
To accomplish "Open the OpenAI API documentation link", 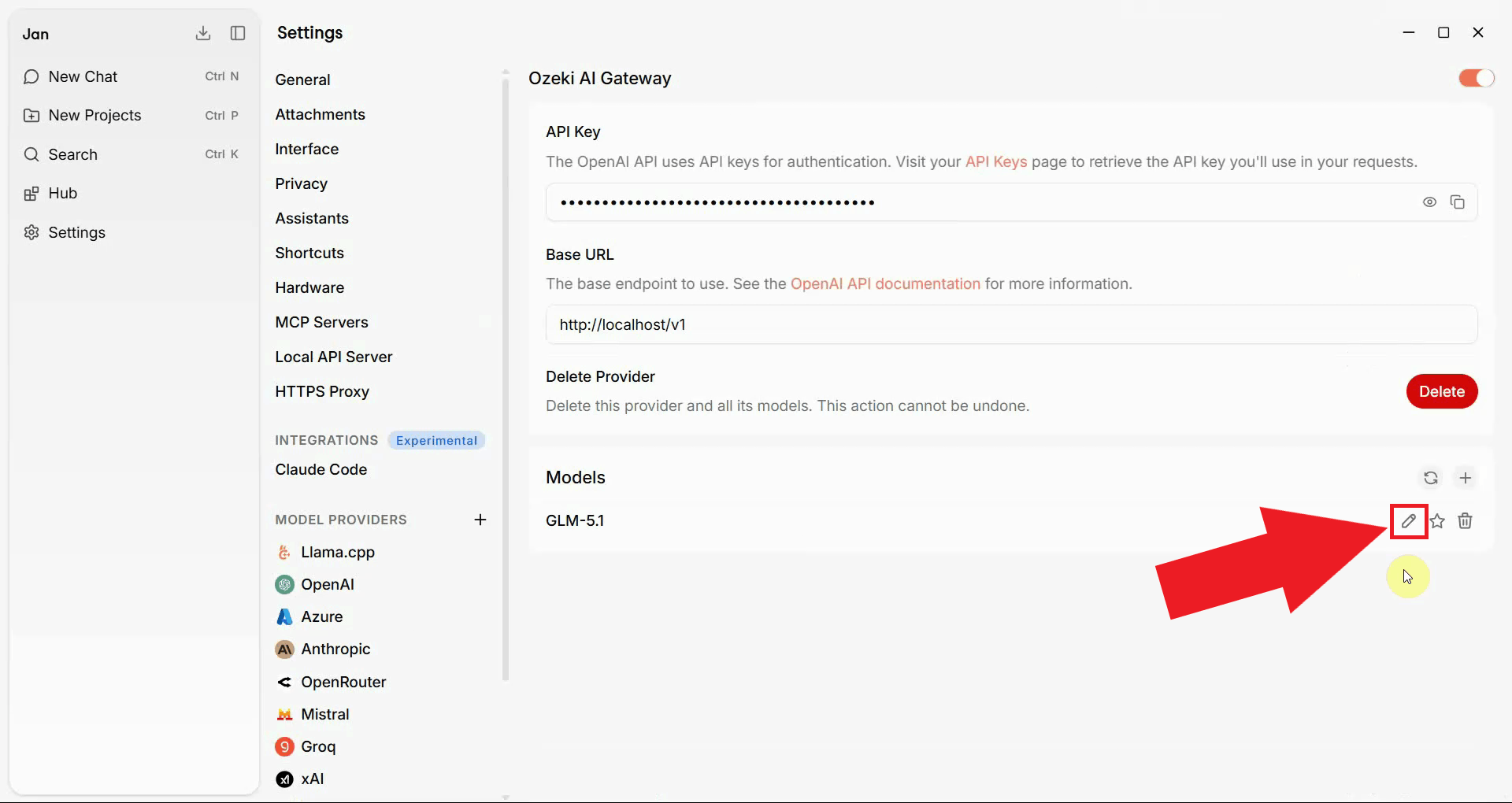I will point(885,283).
